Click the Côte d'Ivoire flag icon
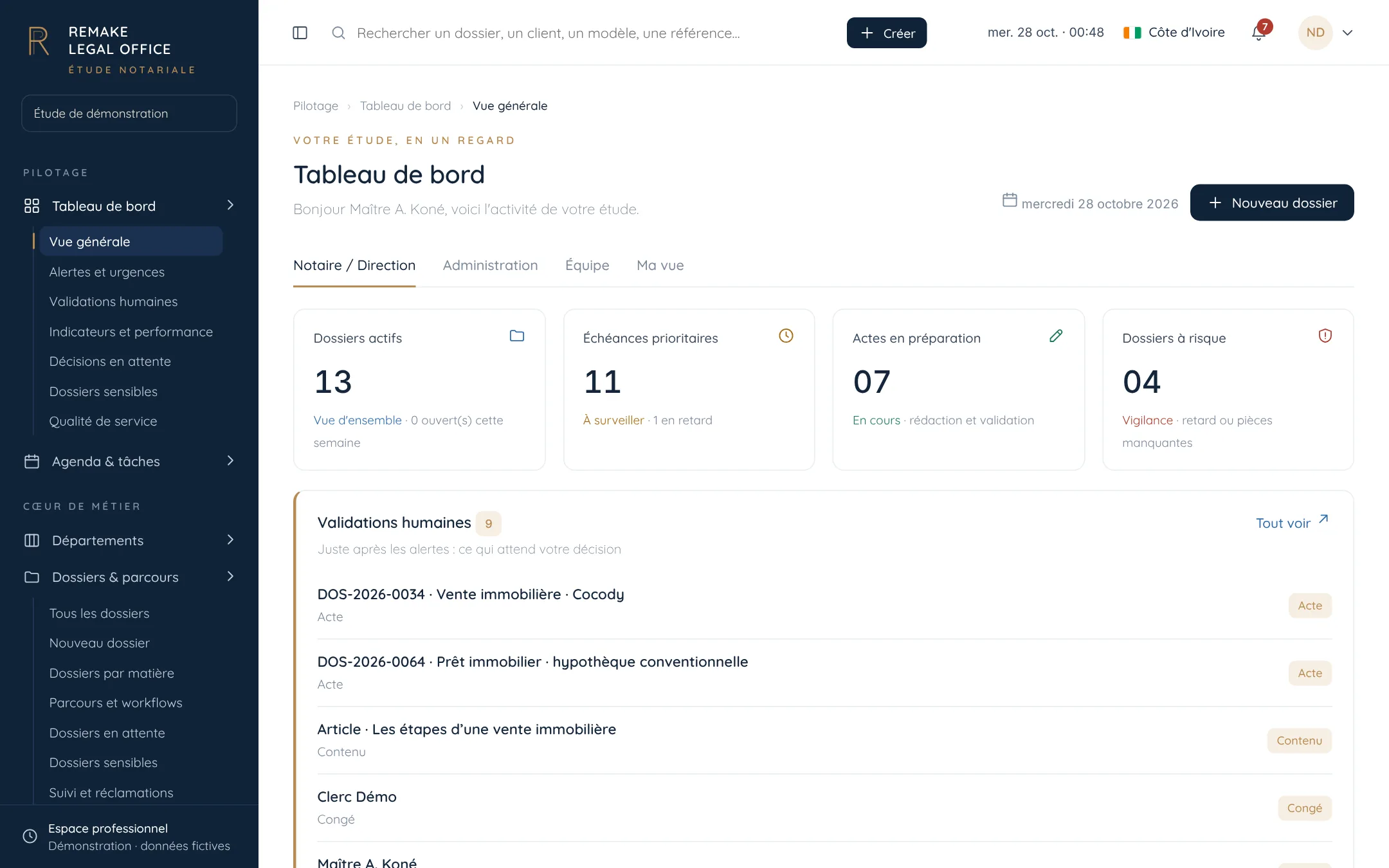Screen dimensions: 1389x868 [x=1132, y=33]
